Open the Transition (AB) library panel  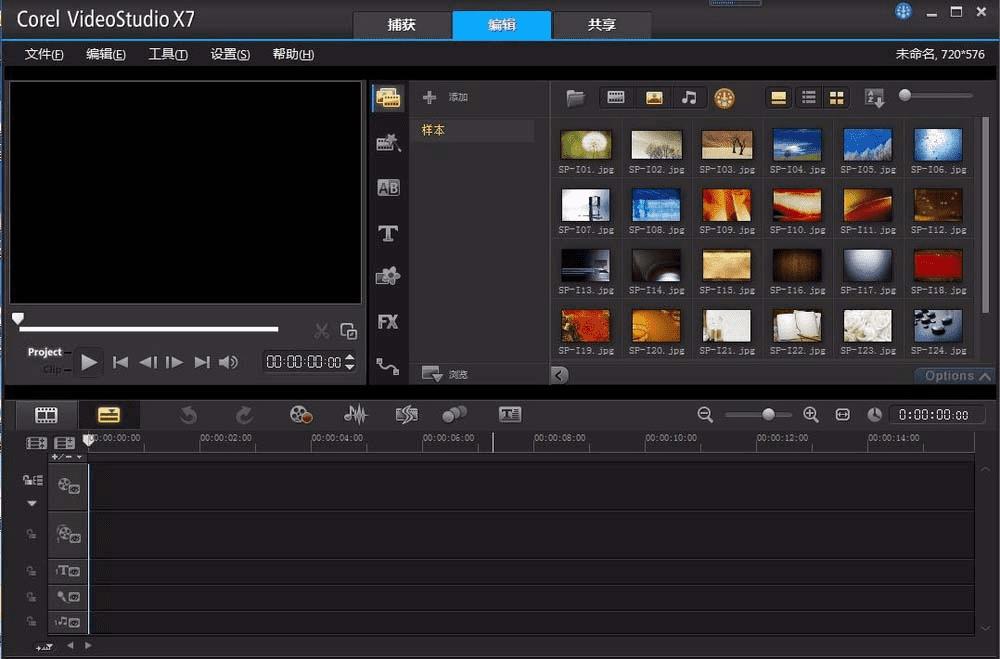click(388, 188)
